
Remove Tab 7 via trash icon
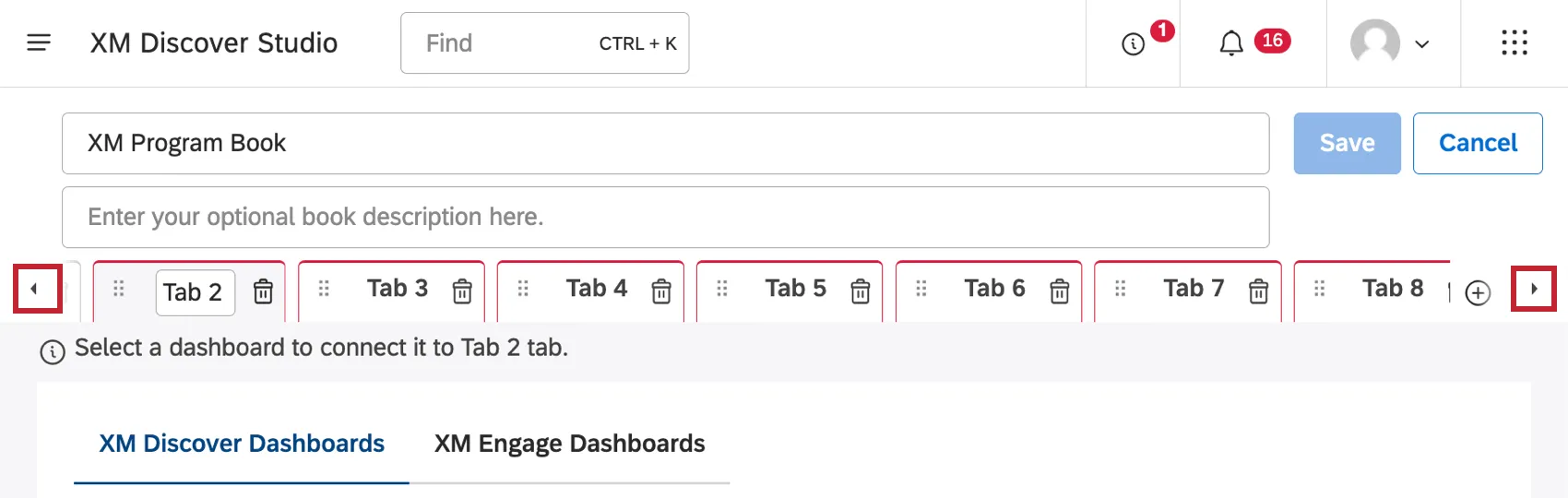point(1258,291)
